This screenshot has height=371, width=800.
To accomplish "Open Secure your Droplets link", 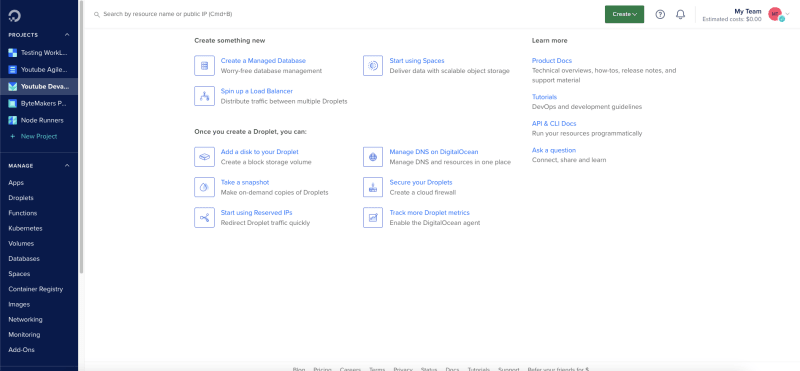I will [421, 182].
